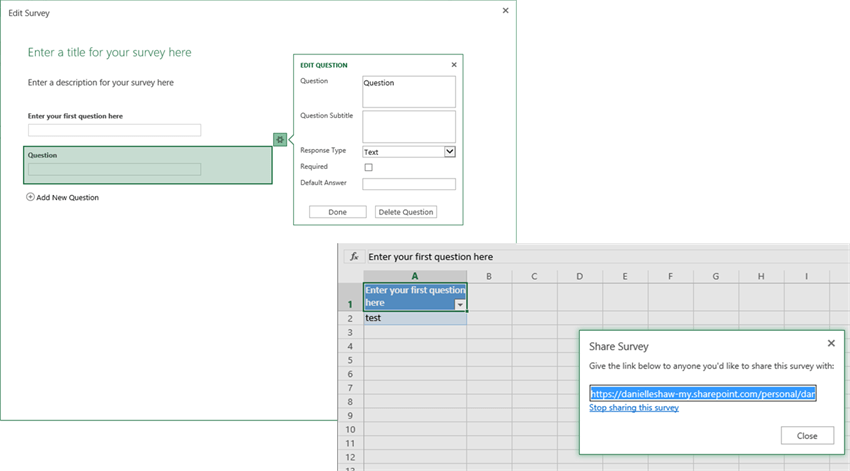Close the Share Survey dialog with X
Image resolution: width=850 pixels, height=471 pixels.
831,343
